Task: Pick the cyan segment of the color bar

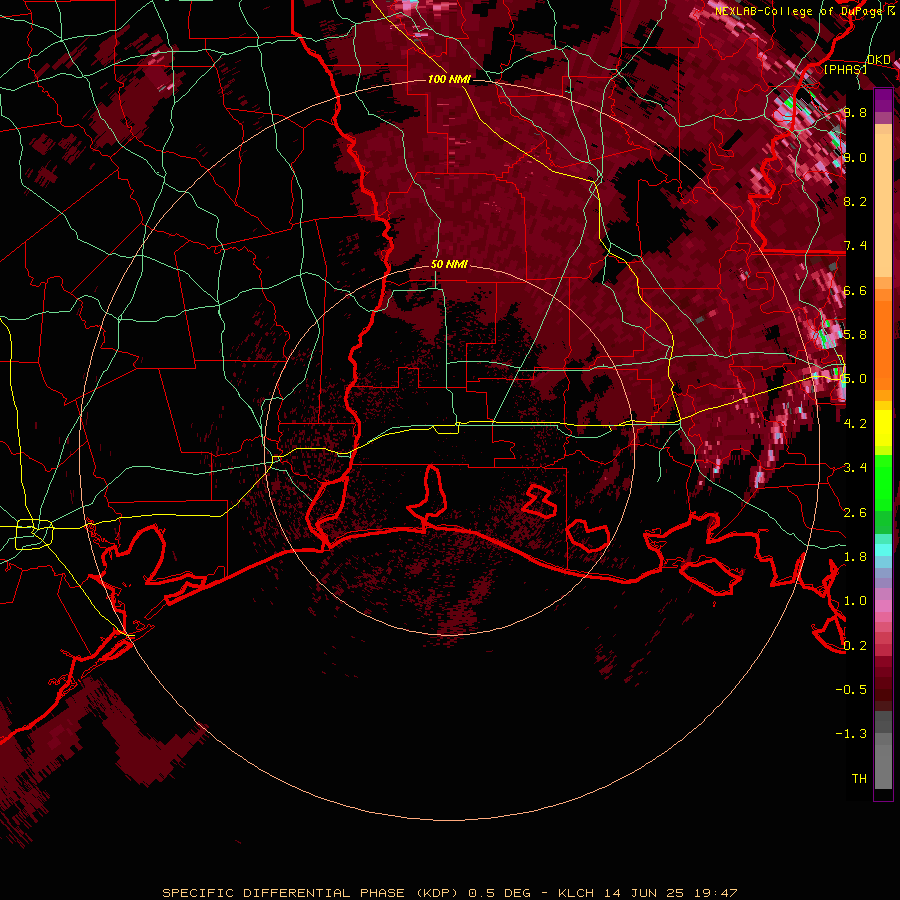Action: (x=883, y=550)
